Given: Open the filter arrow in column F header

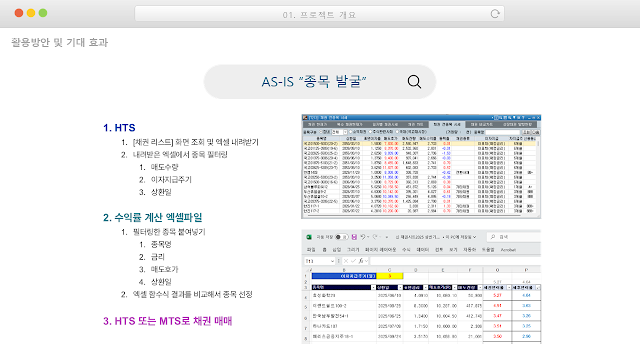Looking at the screenshot, I should pyautogui.click(x=480, y=287).
